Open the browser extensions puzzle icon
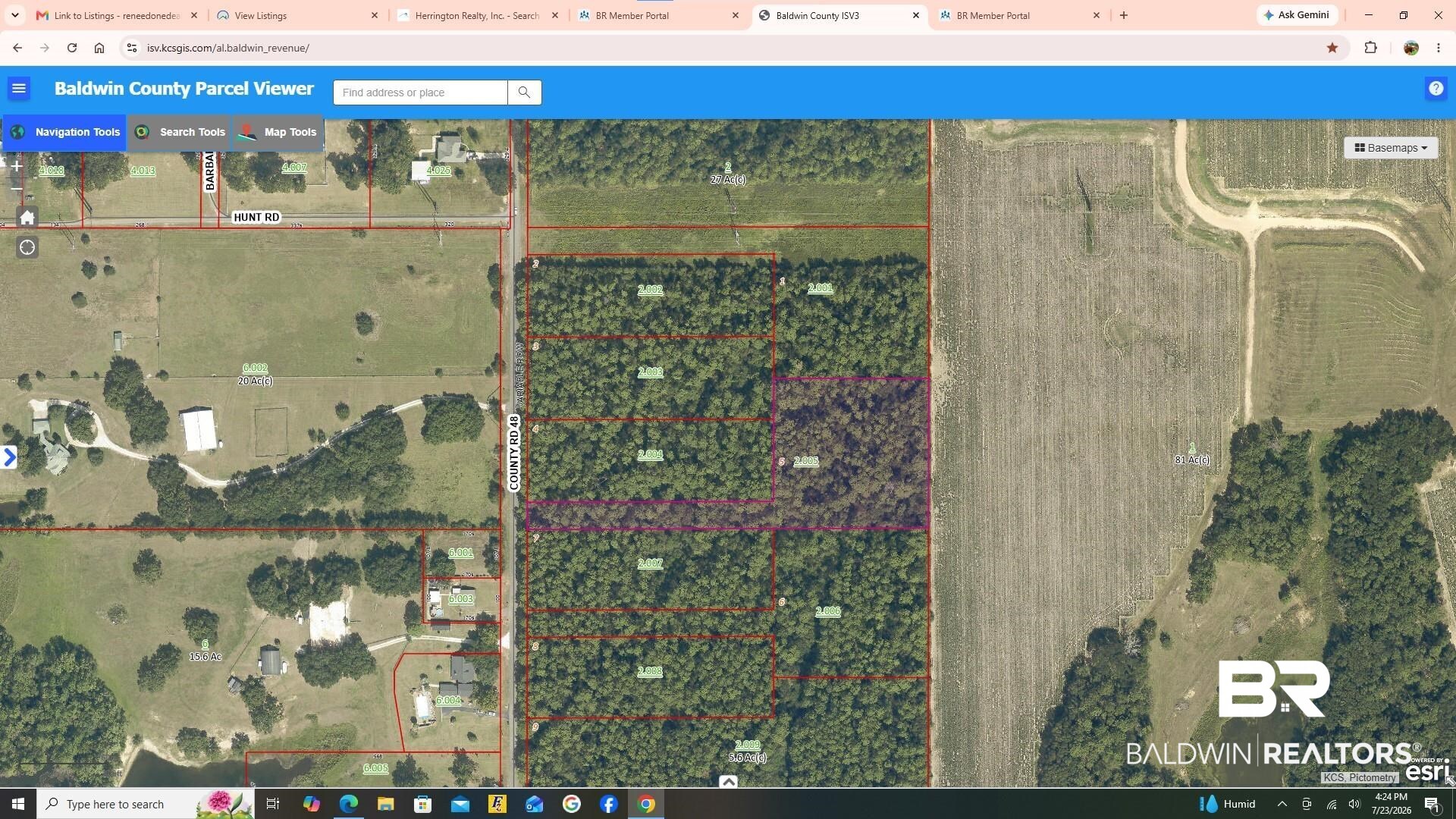Viewport: 1456px width, 819px height. click(x=1370, y=48)
